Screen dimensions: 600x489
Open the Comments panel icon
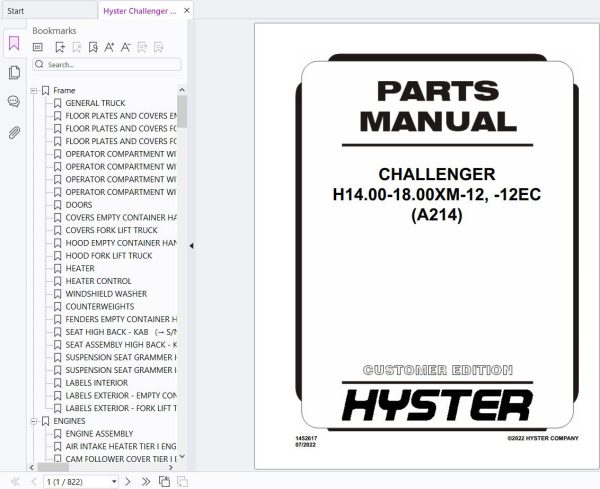pyautogui.click(x=14, y=101)
